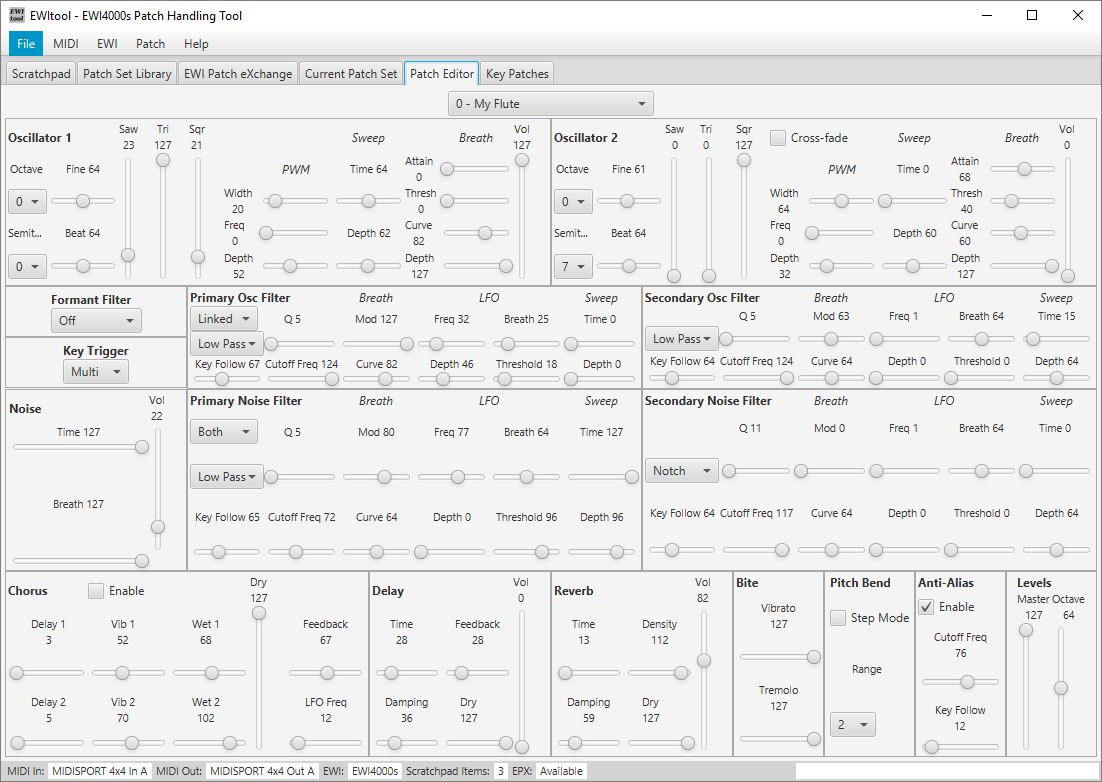The width and height of the screenshot is (1102, 782).
Task: Enable the Oscillator 2 Cross-fade checkbox
Action: pos(778,138)
